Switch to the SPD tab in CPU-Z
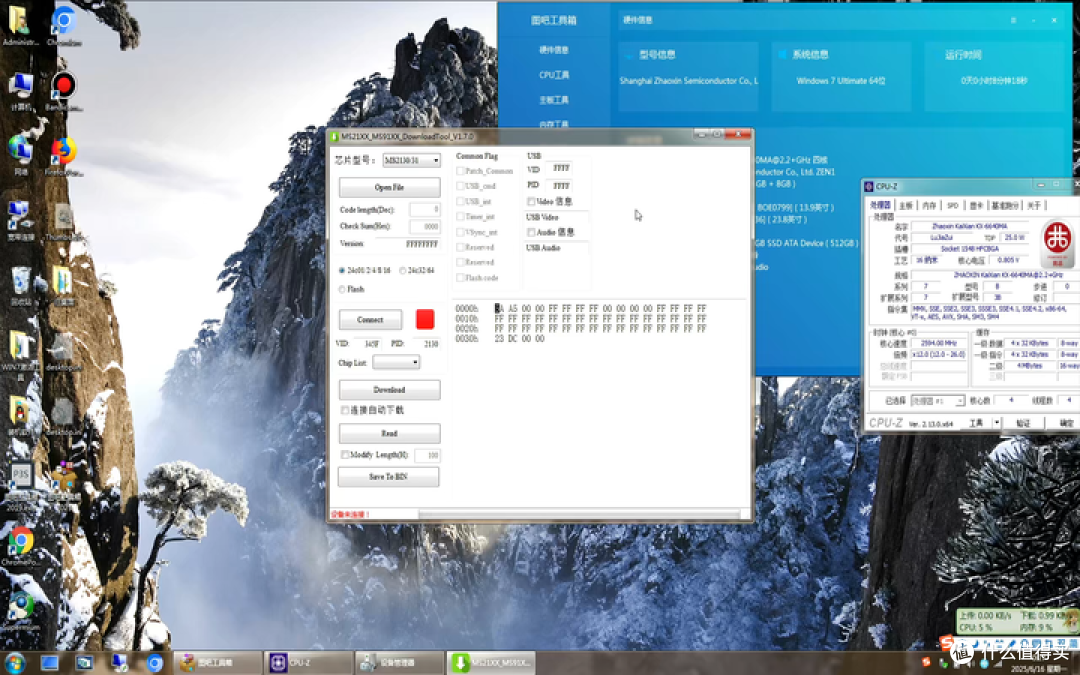Image resolution: width=1080 pixels, height=675 pixels. (x=952, y=205)
